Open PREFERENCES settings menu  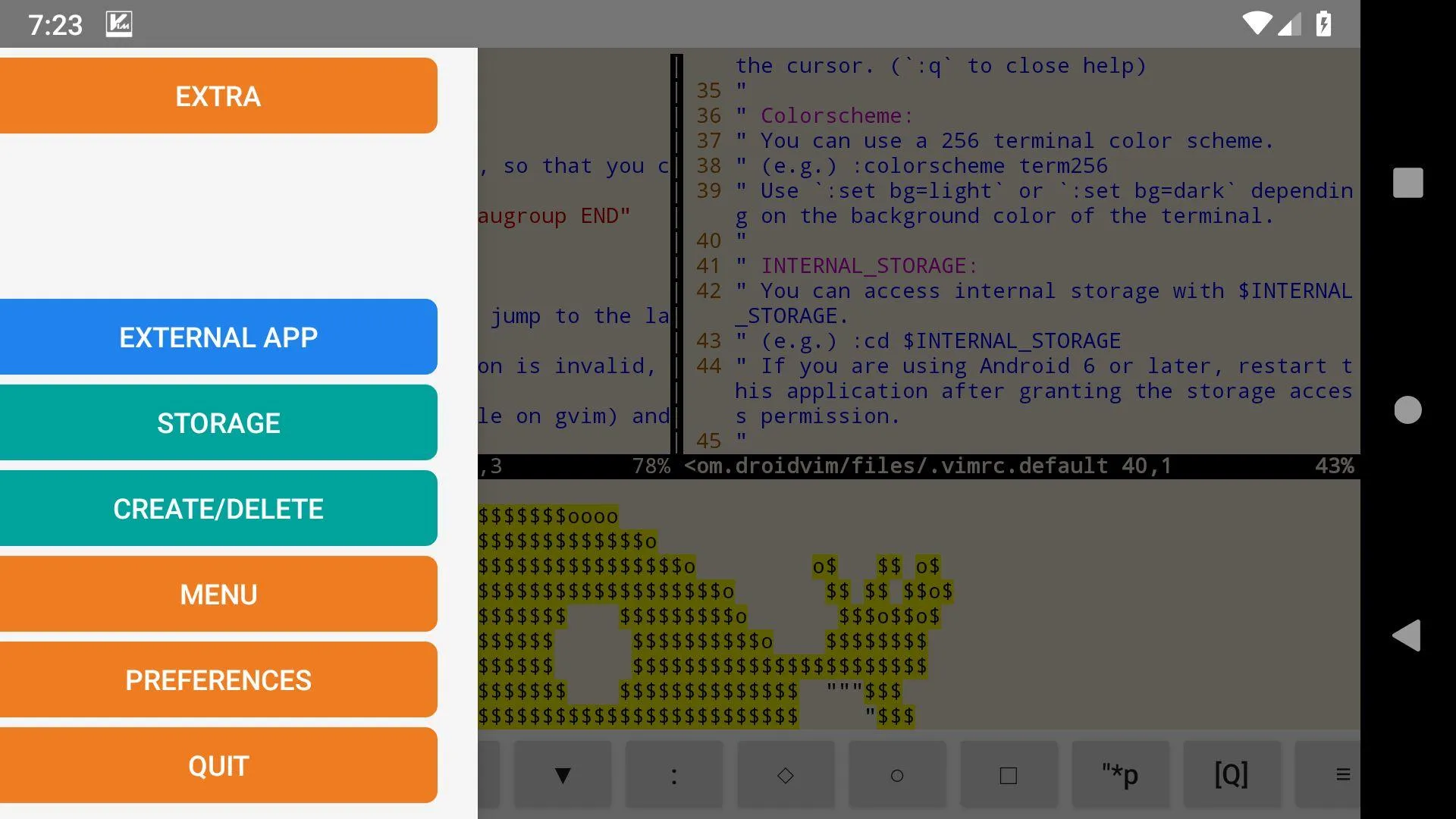tap(218, 680)
